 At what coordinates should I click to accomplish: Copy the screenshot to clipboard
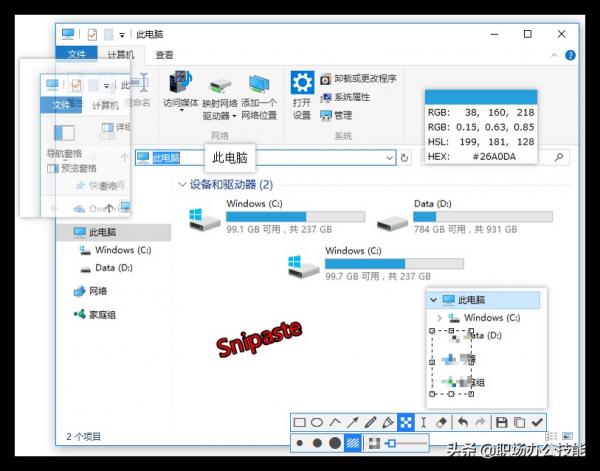point(519,422)
